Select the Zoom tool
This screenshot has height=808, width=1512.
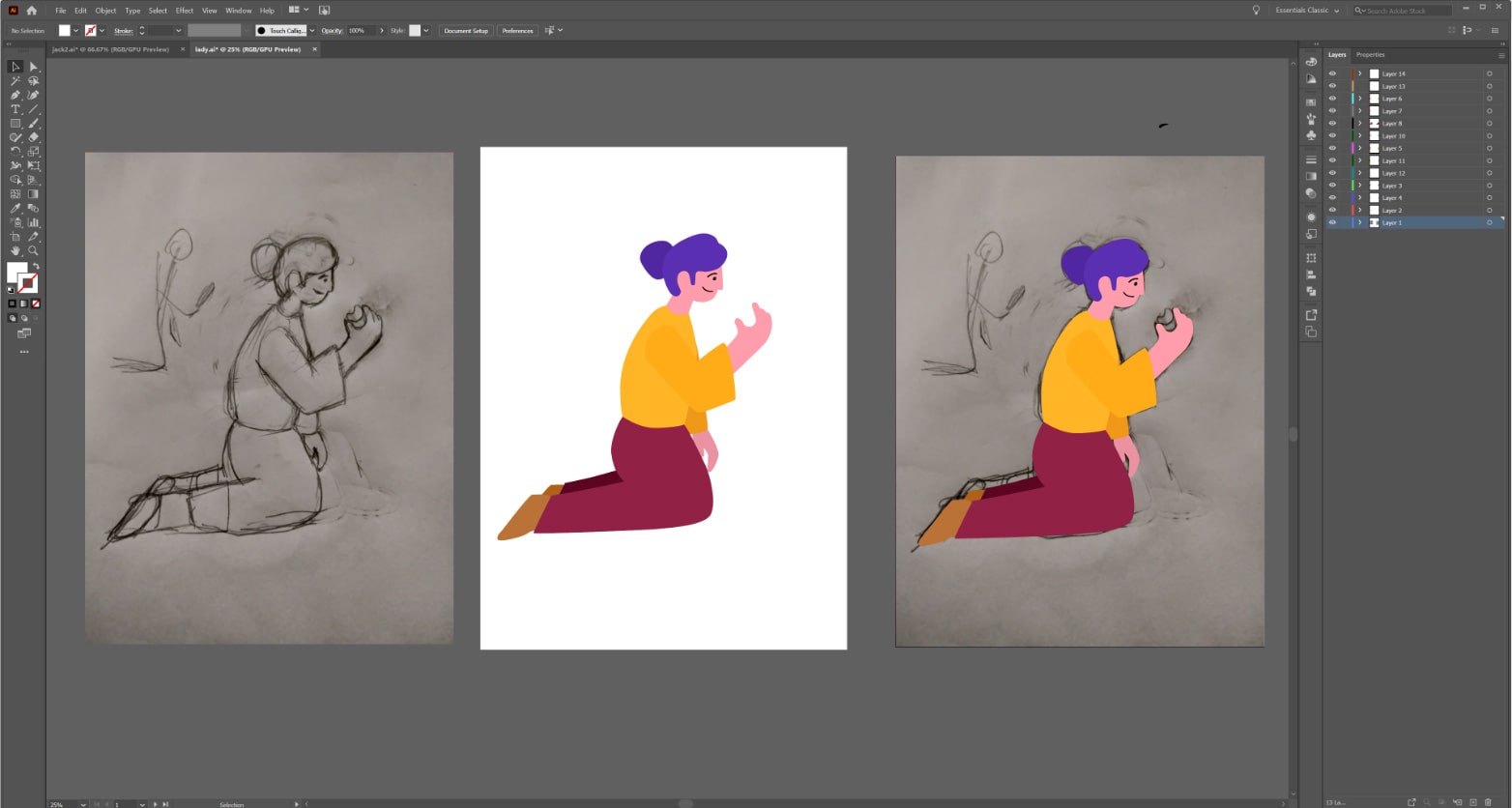click(34, 250)
